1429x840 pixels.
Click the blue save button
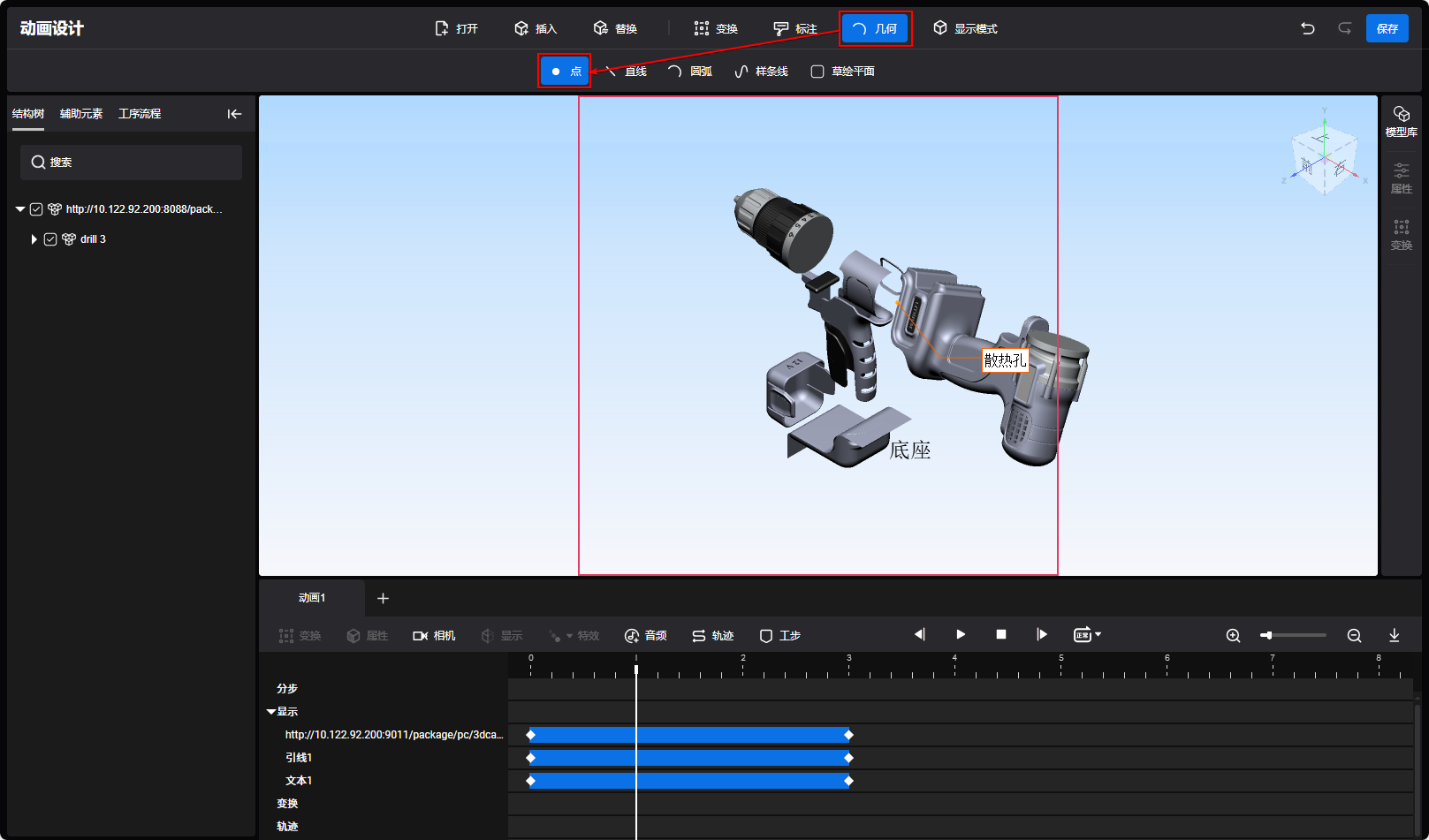(x=1387, y=28)
